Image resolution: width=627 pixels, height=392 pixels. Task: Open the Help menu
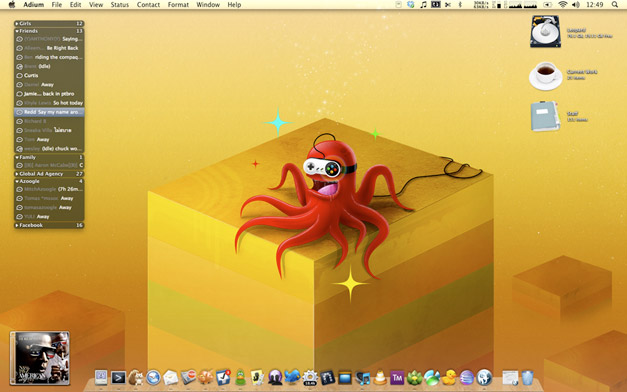pyautogui.click(x=234, y=4)
